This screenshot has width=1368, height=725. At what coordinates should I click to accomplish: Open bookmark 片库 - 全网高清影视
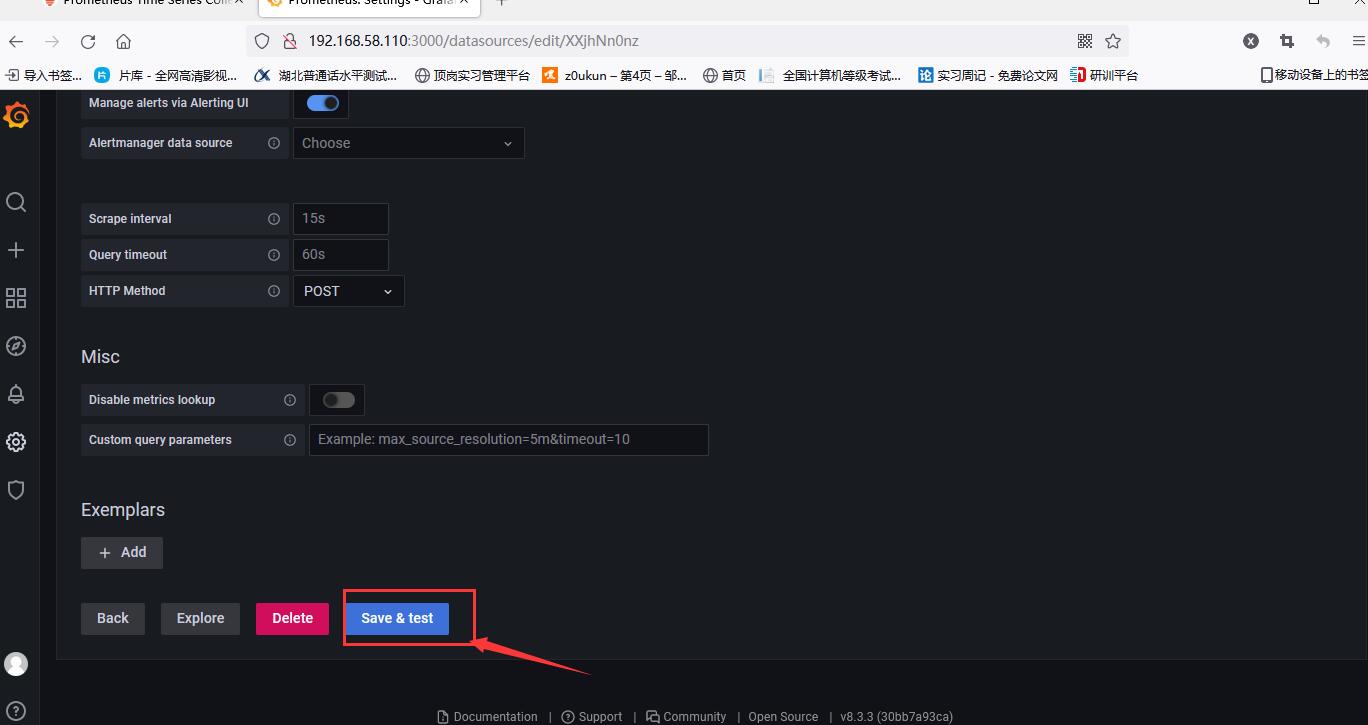[166, 75]
